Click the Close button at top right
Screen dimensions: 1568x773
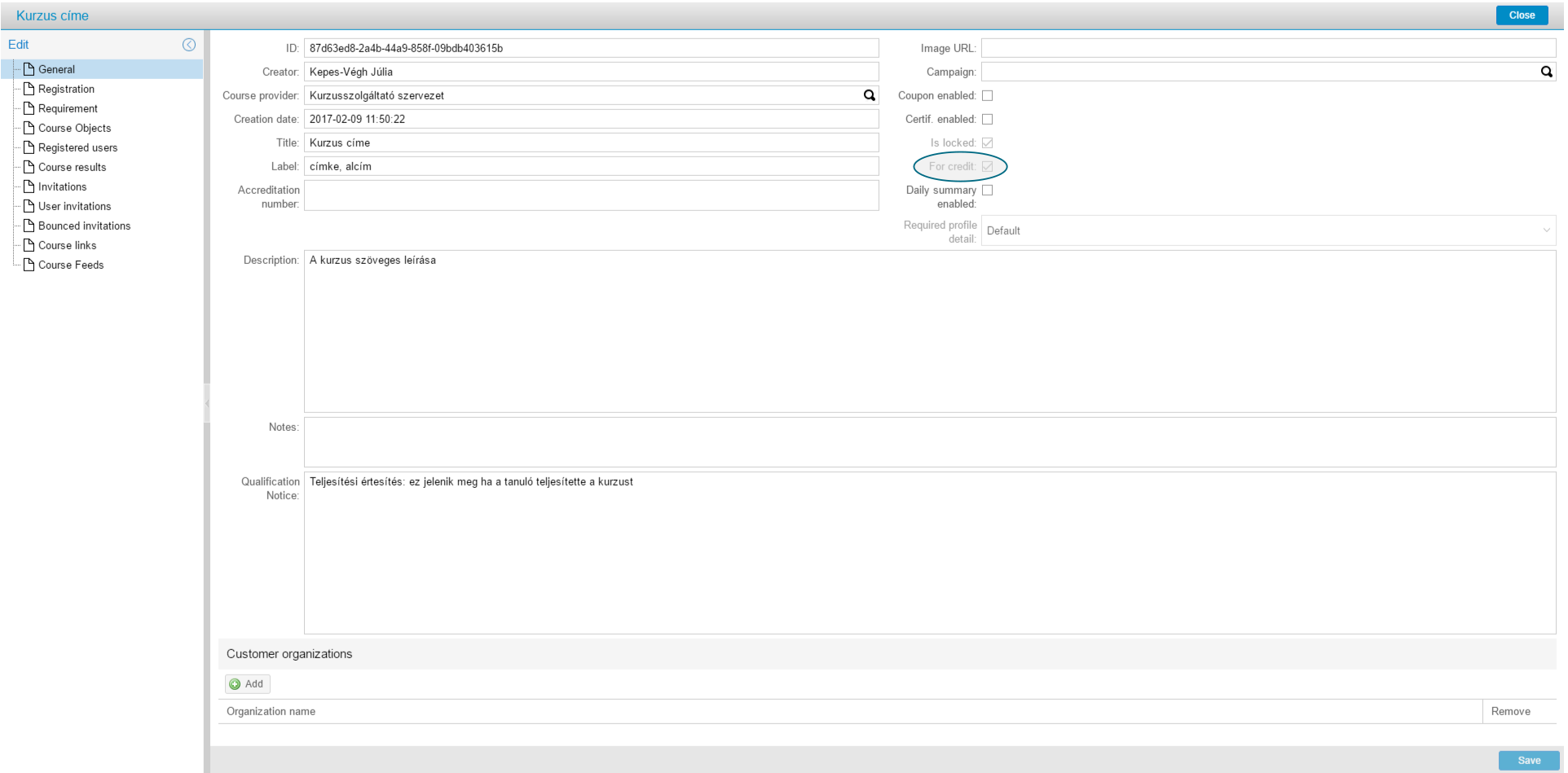point(1521,15)
